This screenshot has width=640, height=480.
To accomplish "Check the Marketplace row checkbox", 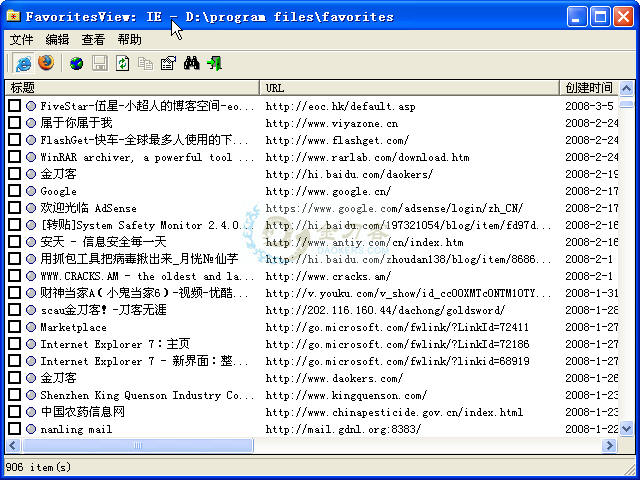I will (x=14, y=327).
